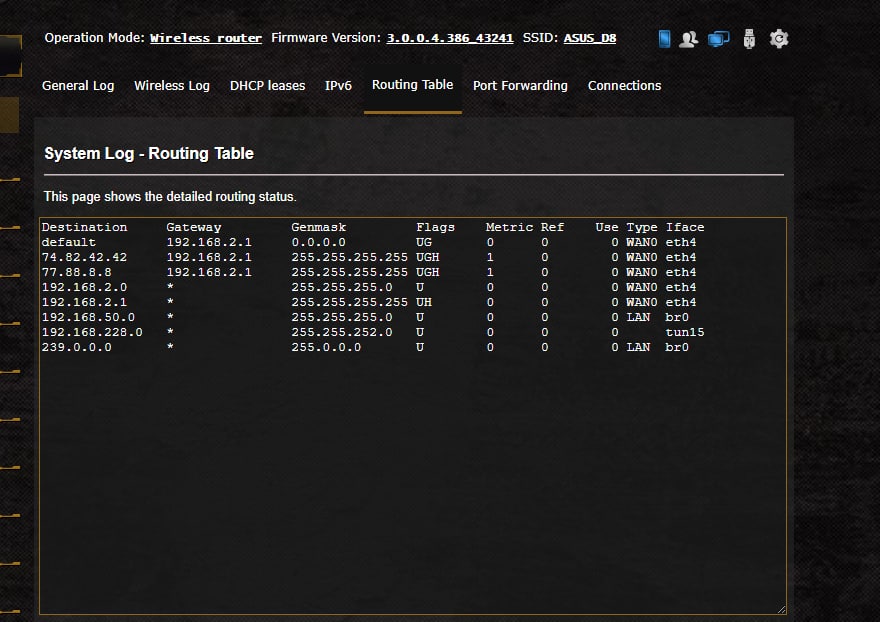
Task: Click the Metric column header
Action: (509, 227)
